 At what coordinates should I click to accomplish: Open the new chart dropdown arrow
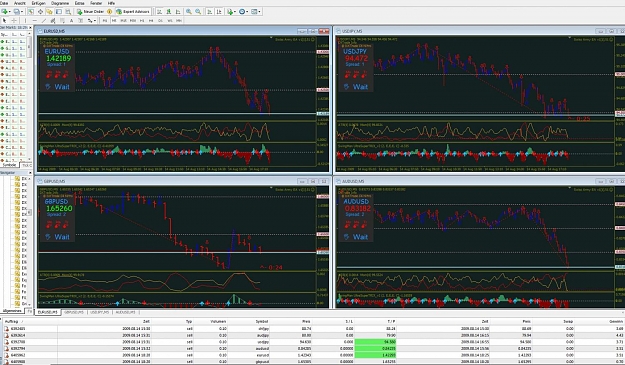click(x=10, y=12)
